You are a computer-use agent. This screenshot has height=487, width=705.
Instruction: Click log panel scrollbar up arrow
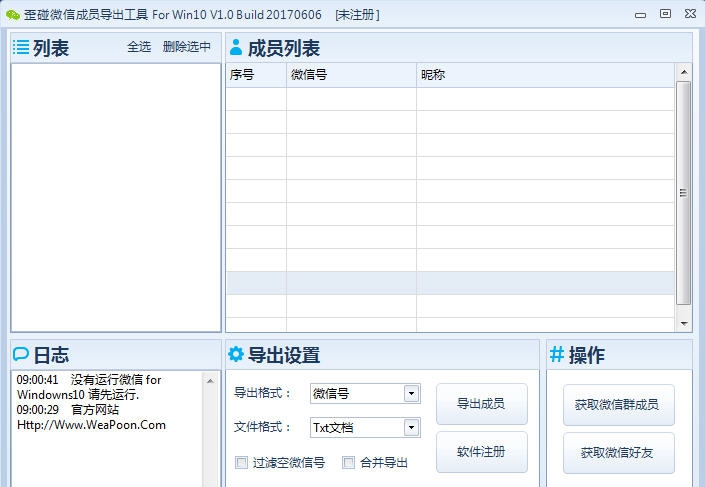tap(210, 380)
